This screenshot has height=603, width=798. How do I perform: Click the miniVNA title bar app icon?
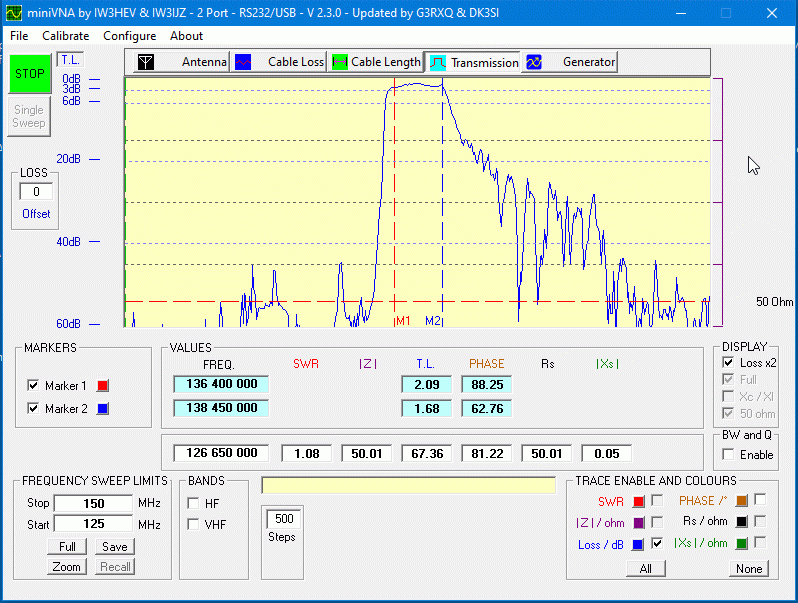15,13
